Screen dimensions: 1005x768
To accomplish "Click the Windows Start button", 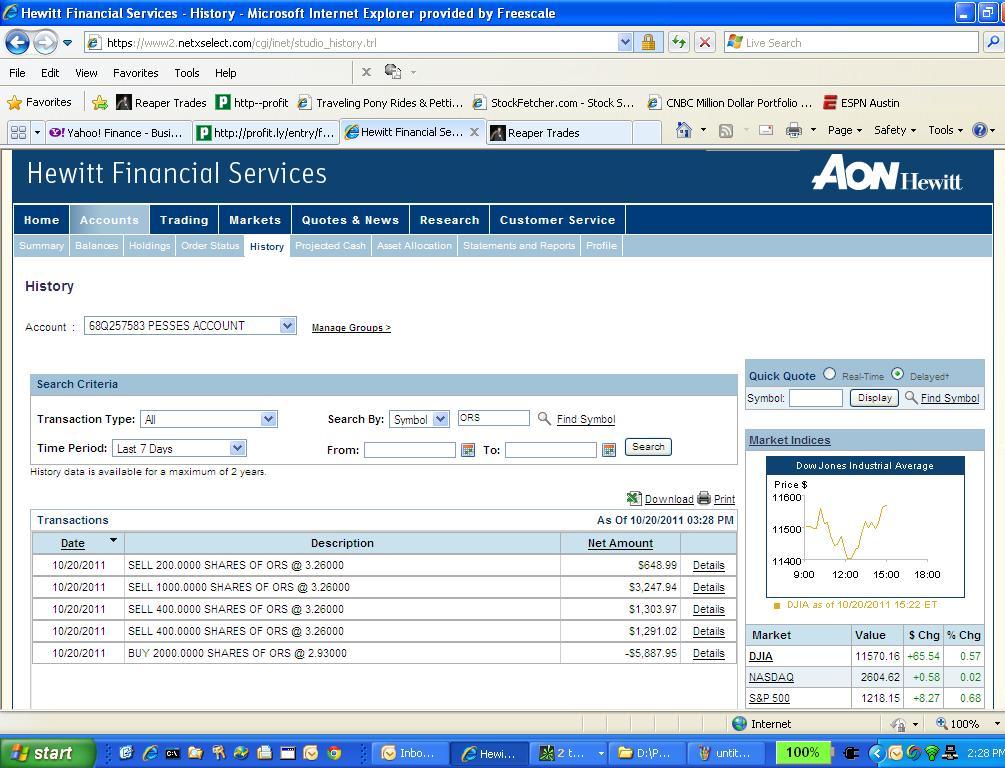I will [x=46, y=753].
